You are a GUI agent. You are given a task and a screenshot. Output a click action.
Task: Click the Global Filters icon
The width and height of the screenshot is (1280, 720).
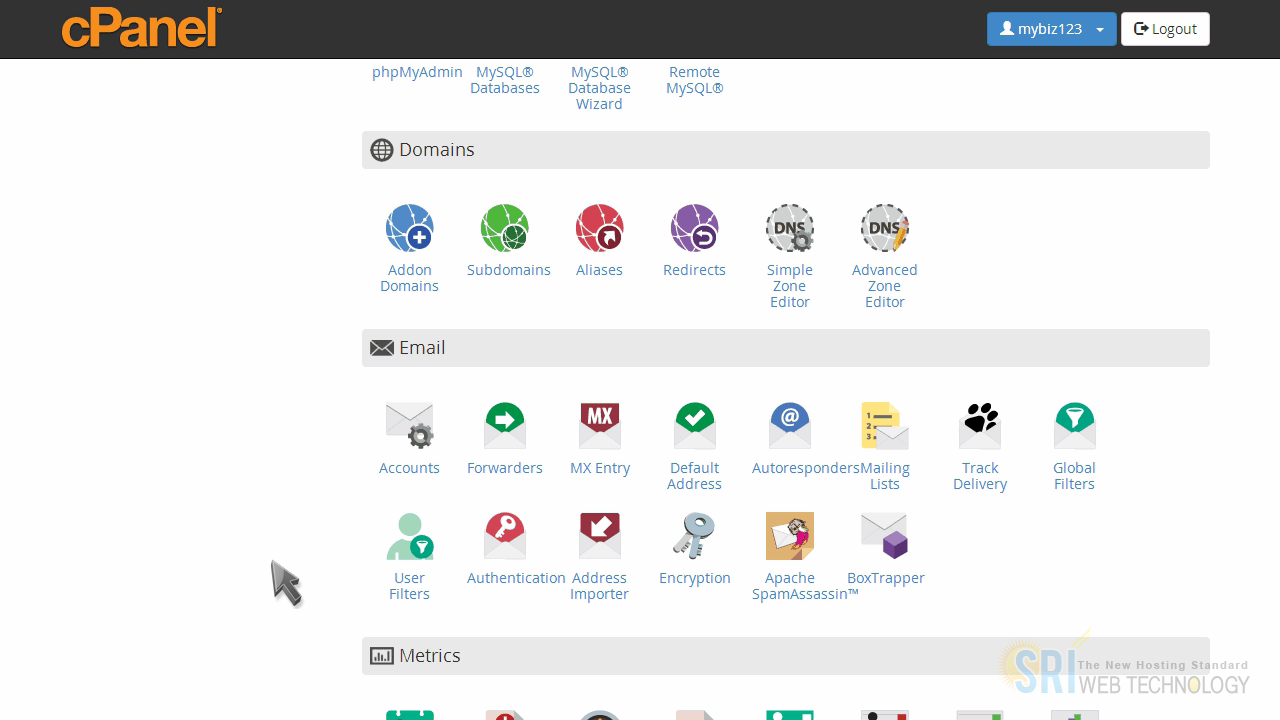click(1074, 426)
